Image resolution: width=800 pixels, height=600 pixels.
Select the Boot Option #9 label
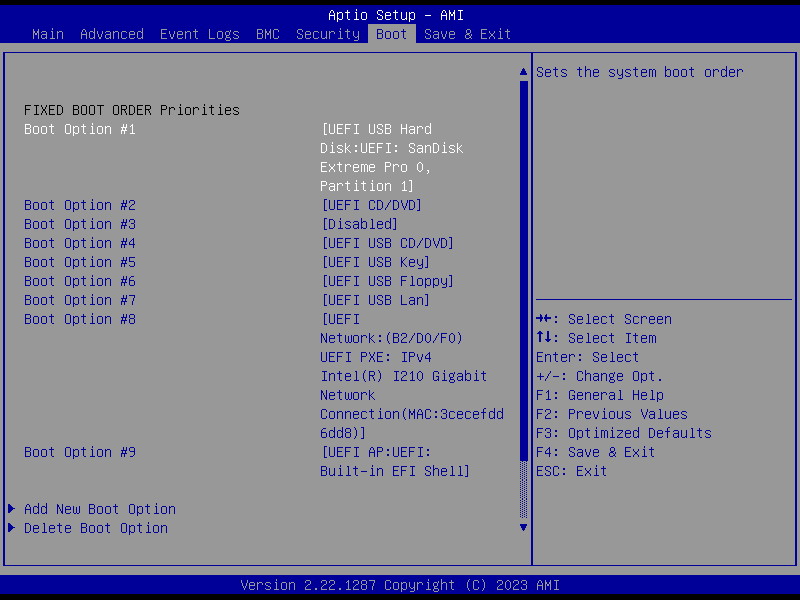pyautogui.click(x=80, y=452)
